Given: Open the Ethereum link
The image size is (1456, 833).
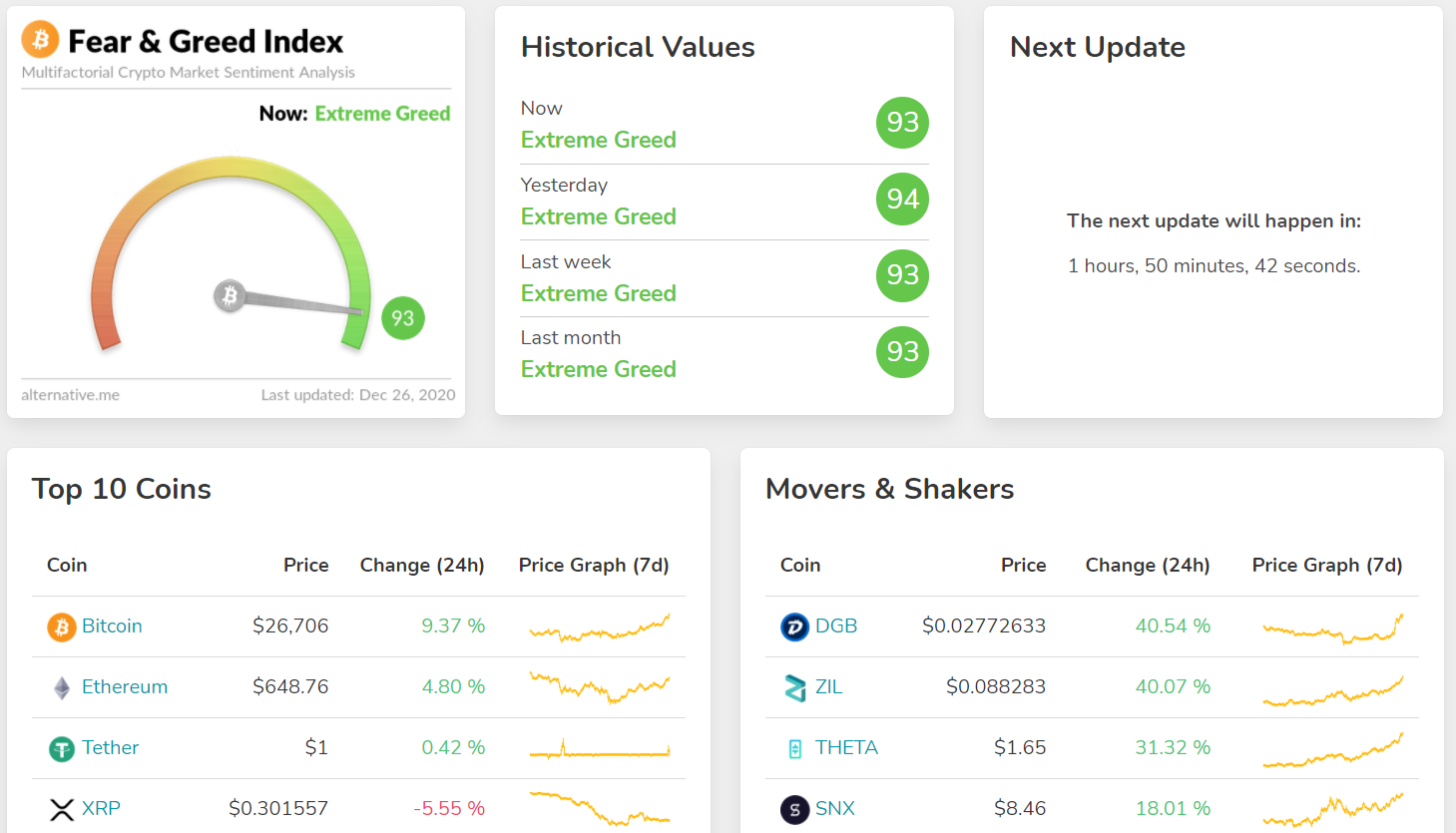Looking at the screenshot, I should 125,686.
